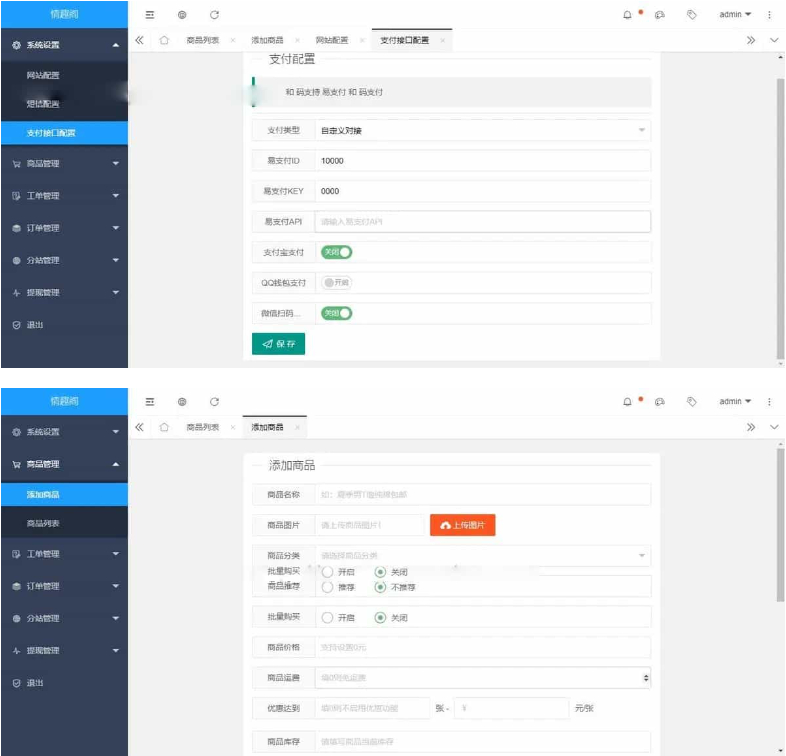This screenshot has height=756, width=786.
Task: Switch to the 网站配置 tab
Action: [332, 41]
